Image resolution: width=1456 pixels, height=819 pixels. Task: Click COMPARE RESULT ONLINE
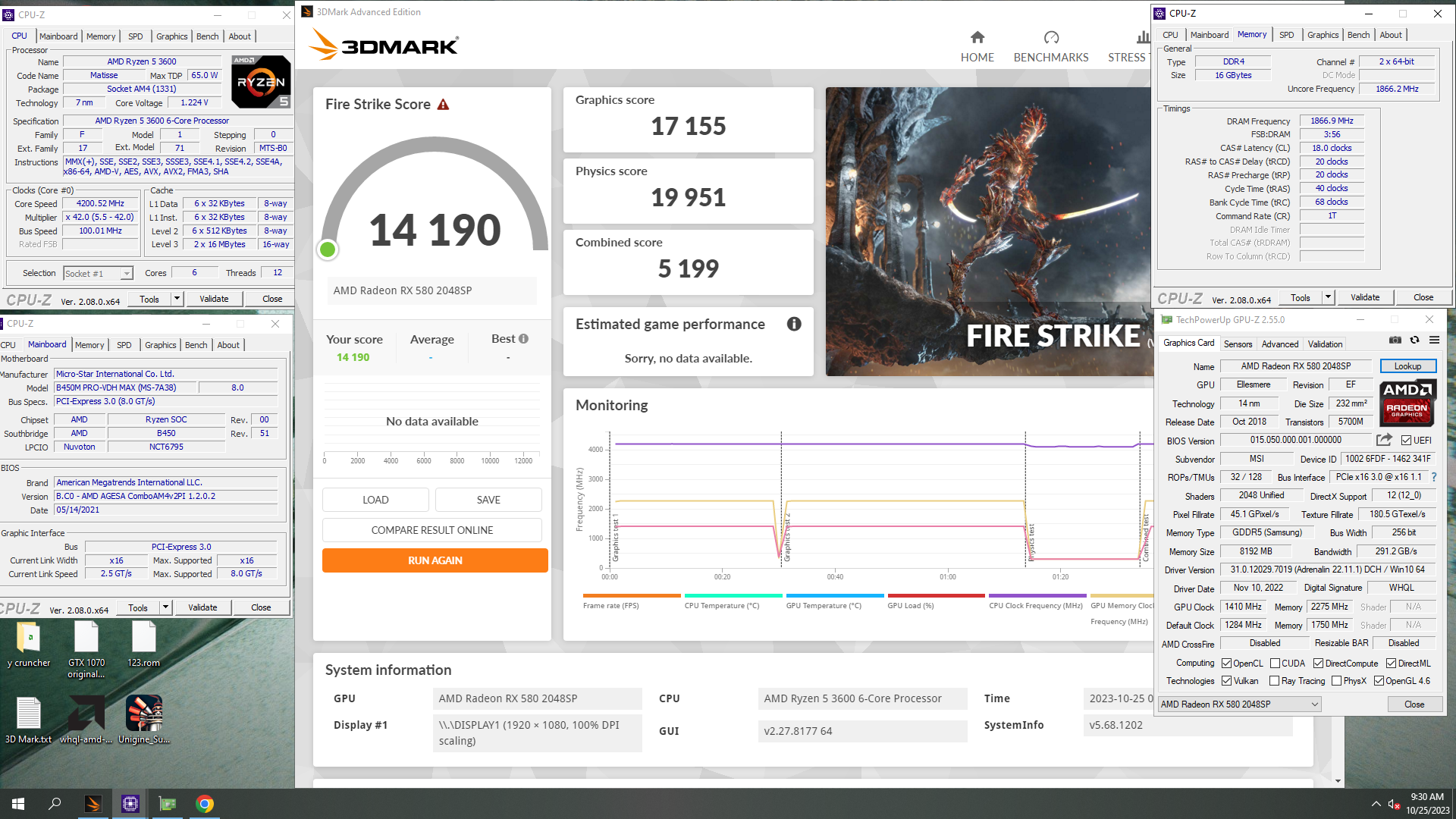[432, 530]
